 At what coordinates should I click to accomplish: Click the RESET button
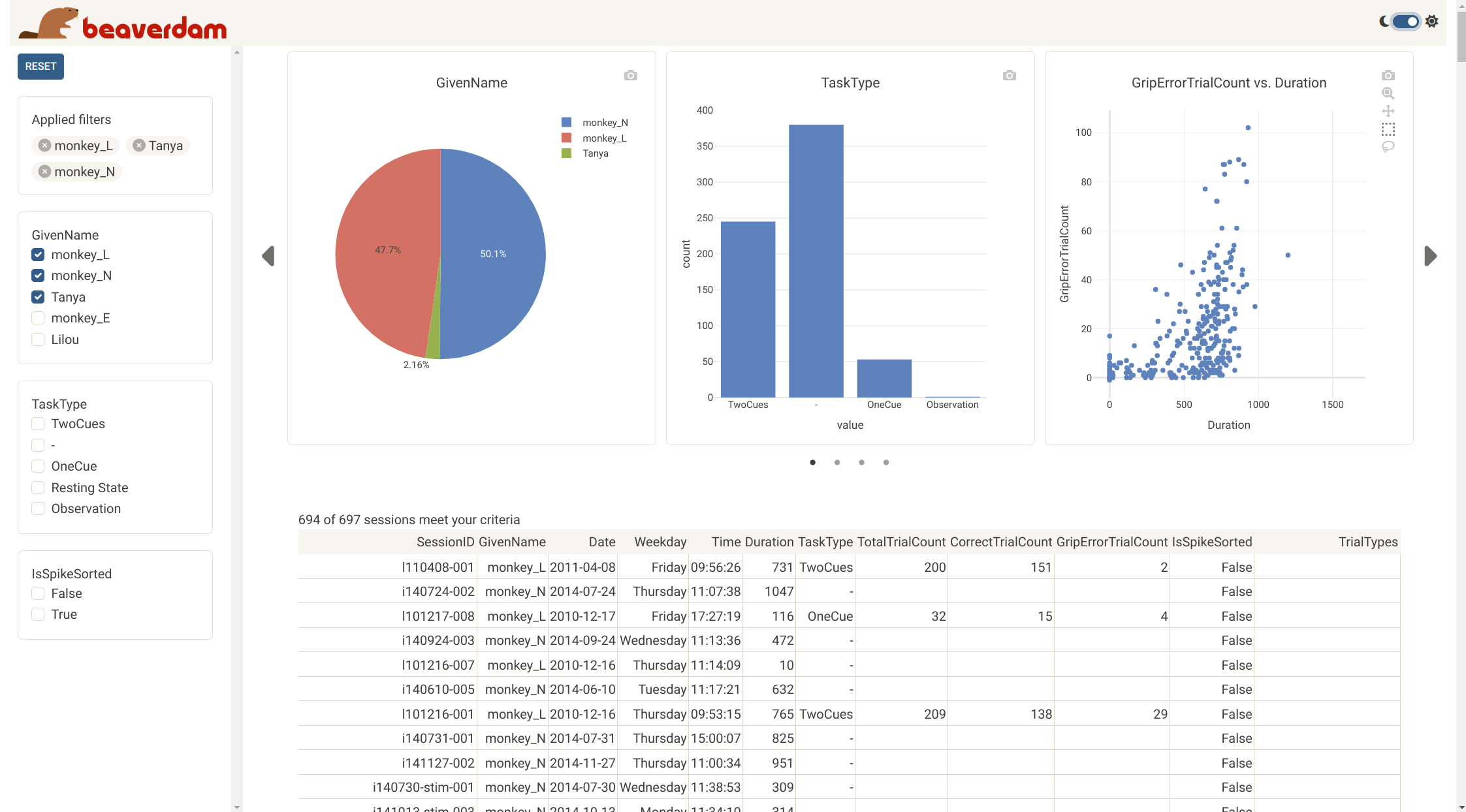pos(40,67)
